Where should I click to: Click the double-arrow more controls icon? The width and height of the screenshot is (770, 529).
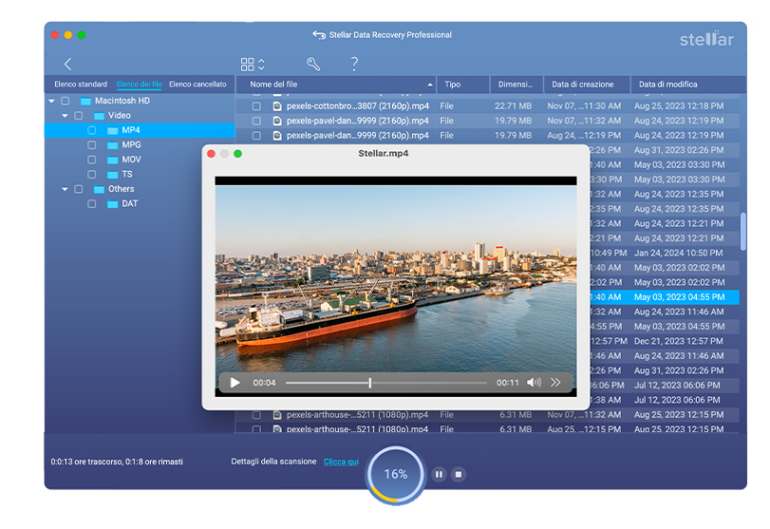[x=555, y=382]
